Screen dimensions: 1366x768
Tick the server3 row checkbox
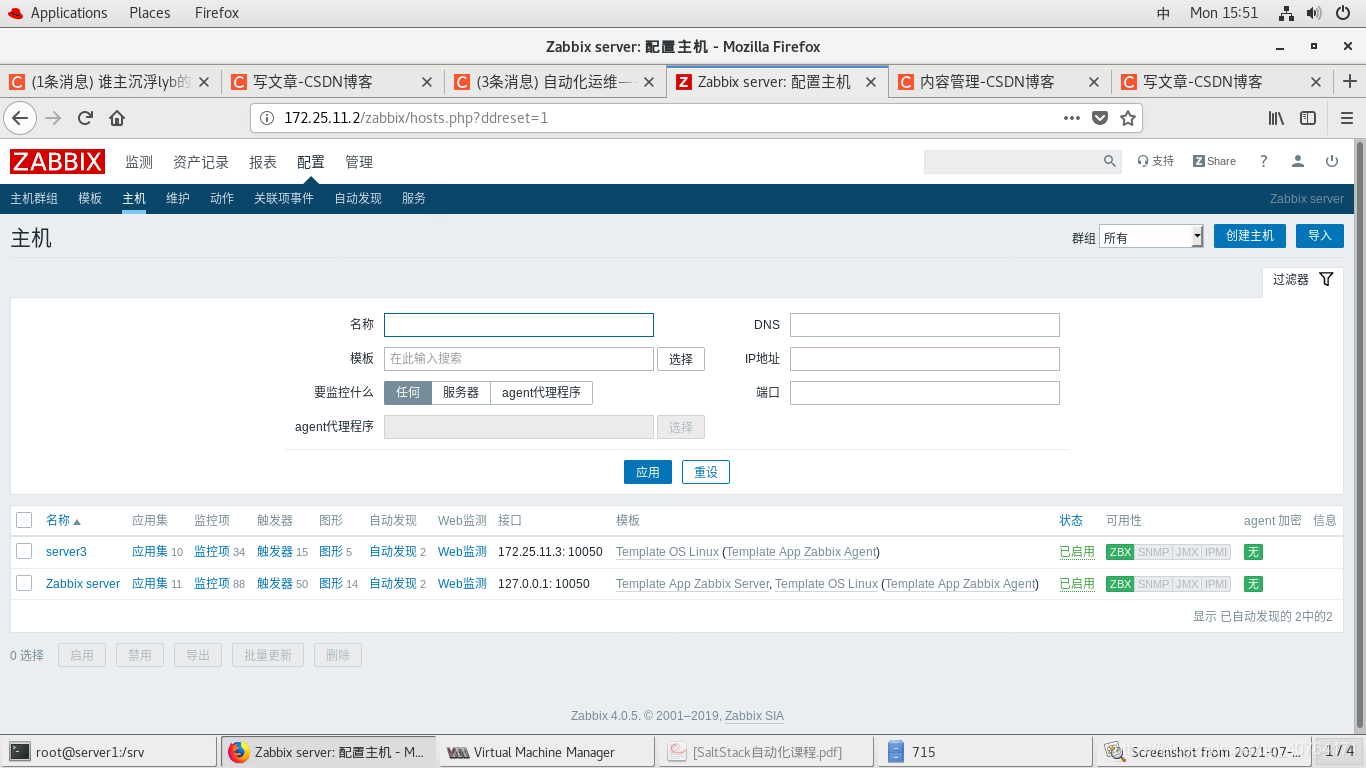coord(24,551)
